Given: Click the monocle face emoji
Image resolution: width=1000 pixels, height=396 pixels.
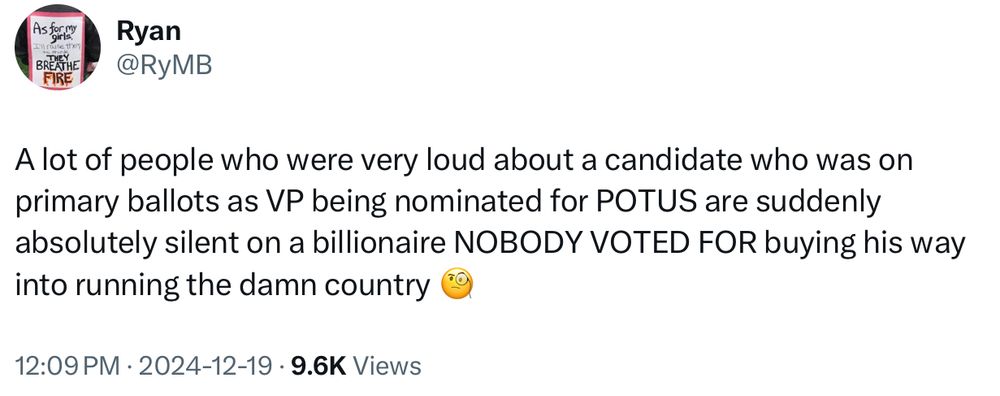Looking at the screenshot, I should coord(457,285).
